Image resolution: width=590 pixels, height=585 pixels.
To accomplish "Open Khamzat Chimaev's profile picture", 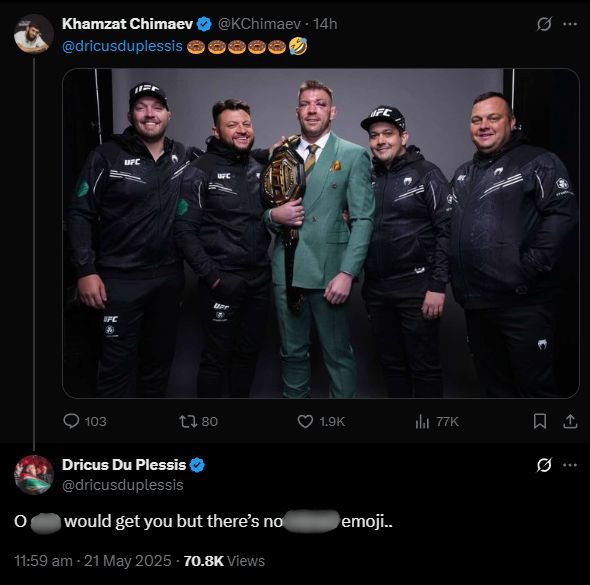I will click(33, 34).
